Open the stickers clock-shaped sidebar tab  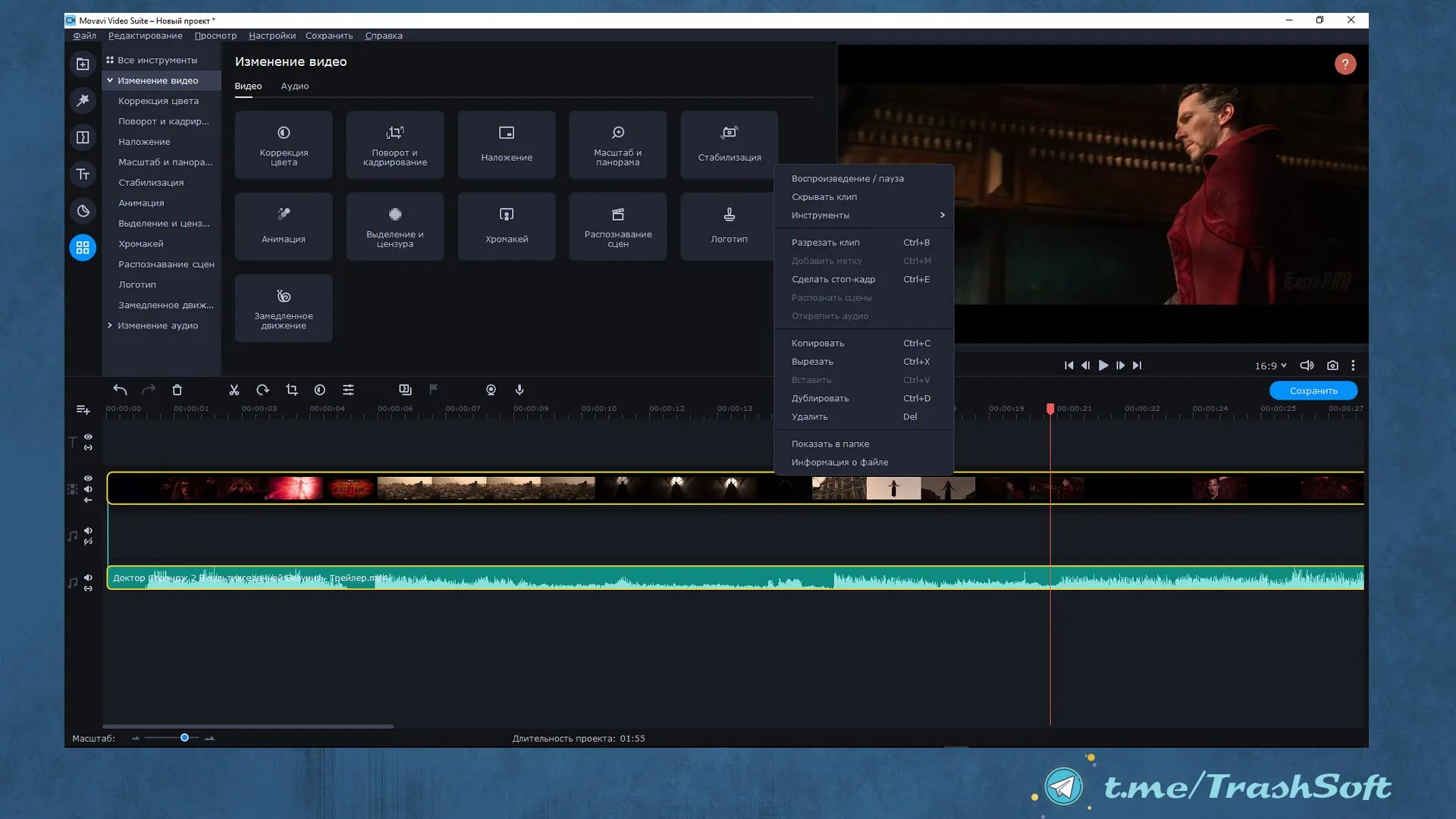pos(83,211)
